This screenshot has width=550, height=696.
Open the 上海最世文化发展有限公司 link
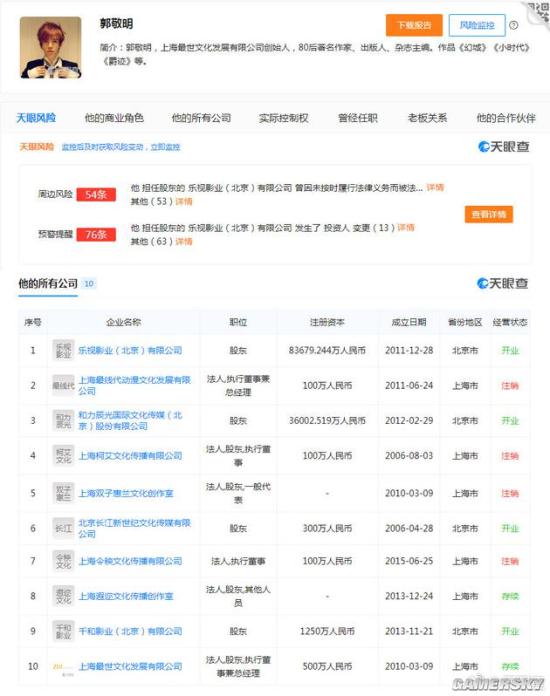tap(130, 667)
